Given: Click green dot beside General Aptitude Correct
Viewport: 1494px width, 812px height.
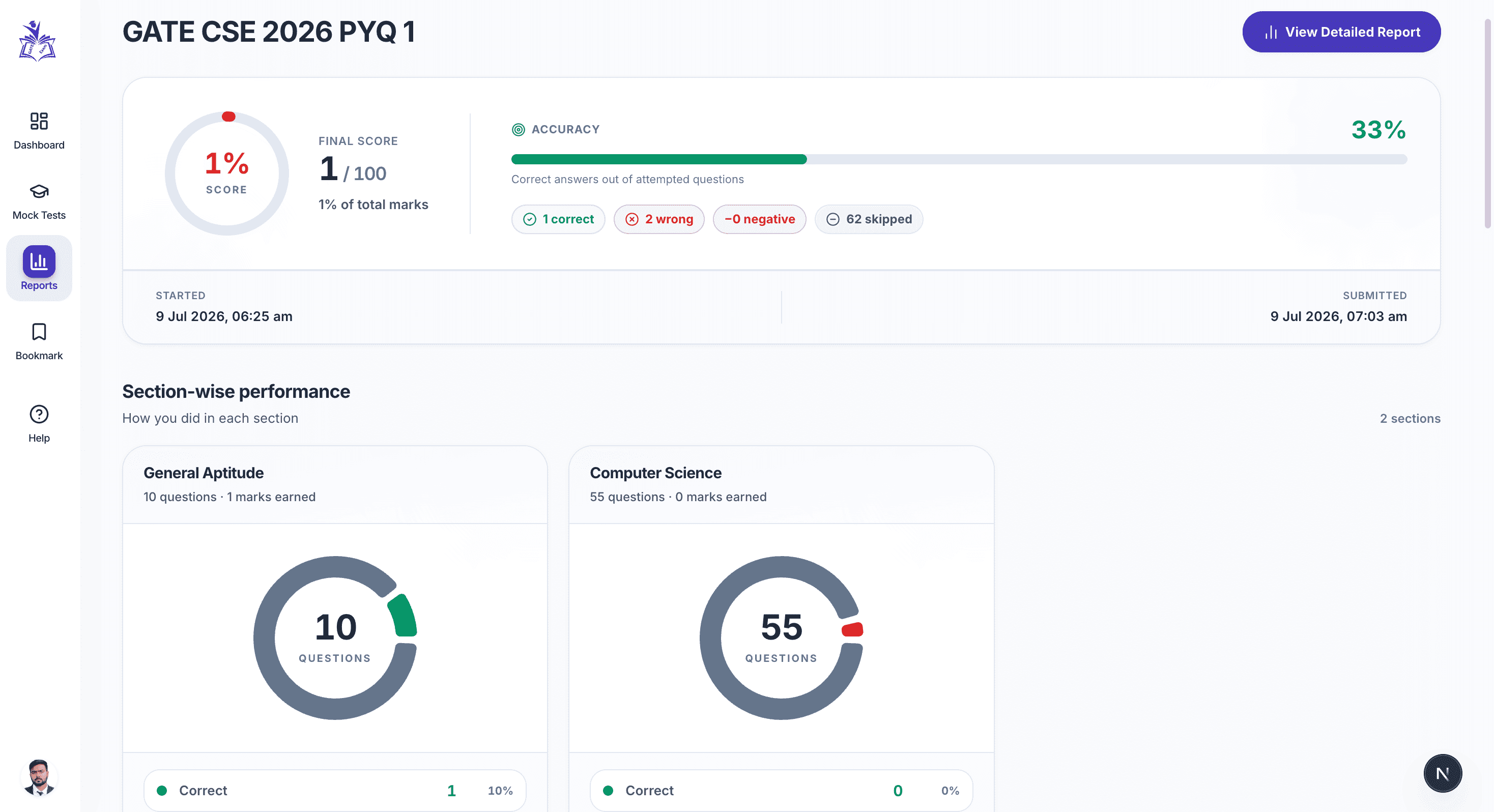Looking at the screenshot, I should pos(162,791).
